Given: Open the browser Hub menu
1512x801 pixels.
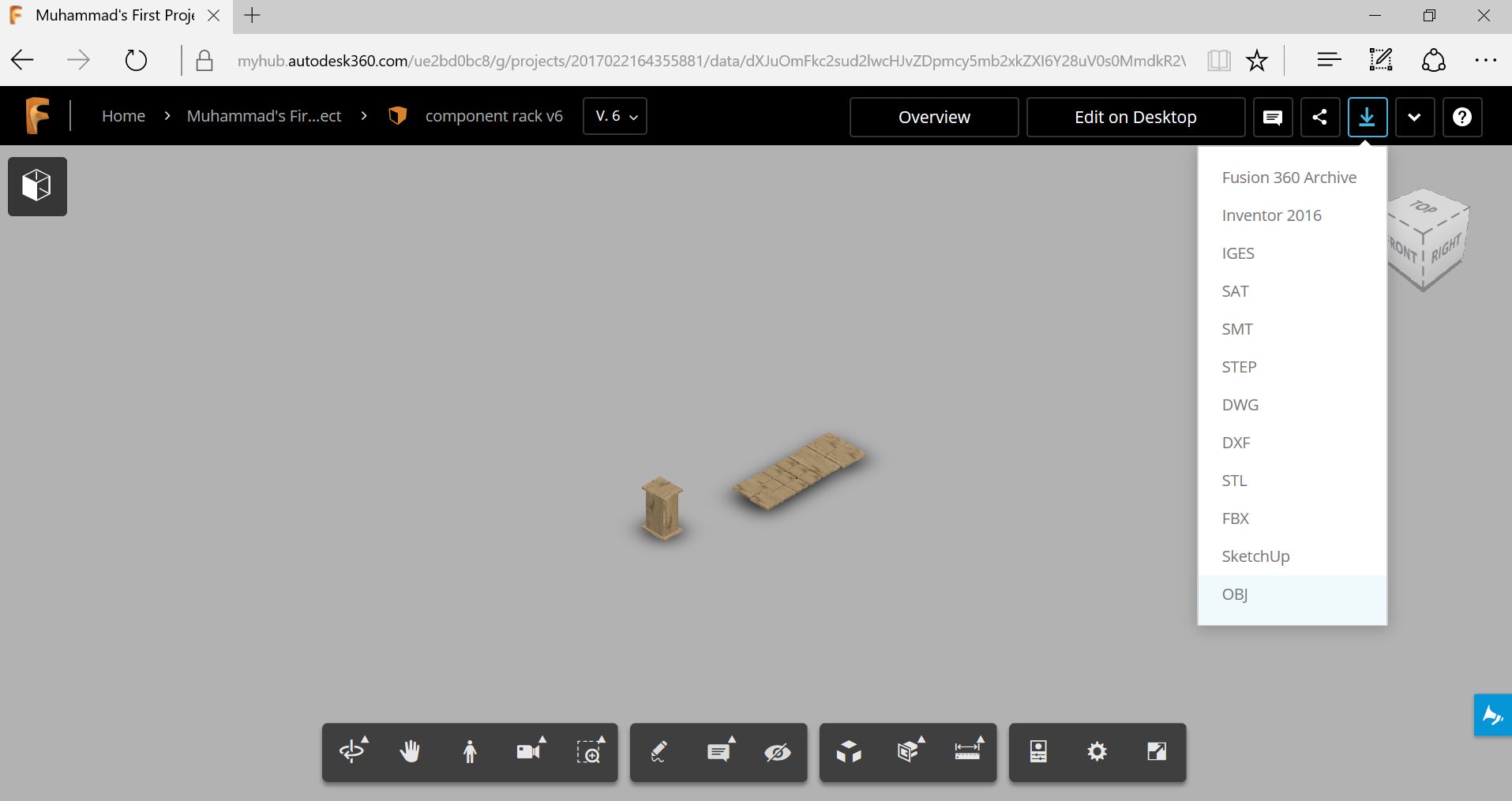Looking at the screenshot, I should click(1329, 60).
